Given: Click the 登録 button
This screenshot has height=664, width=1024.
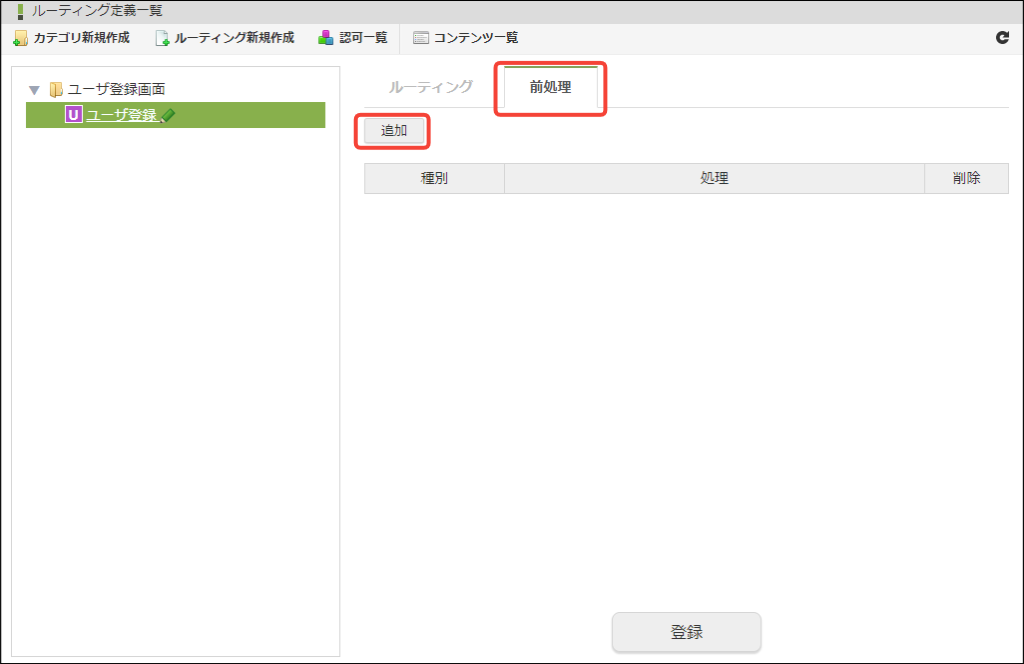Looking at the screenshot, I should 686,631.
